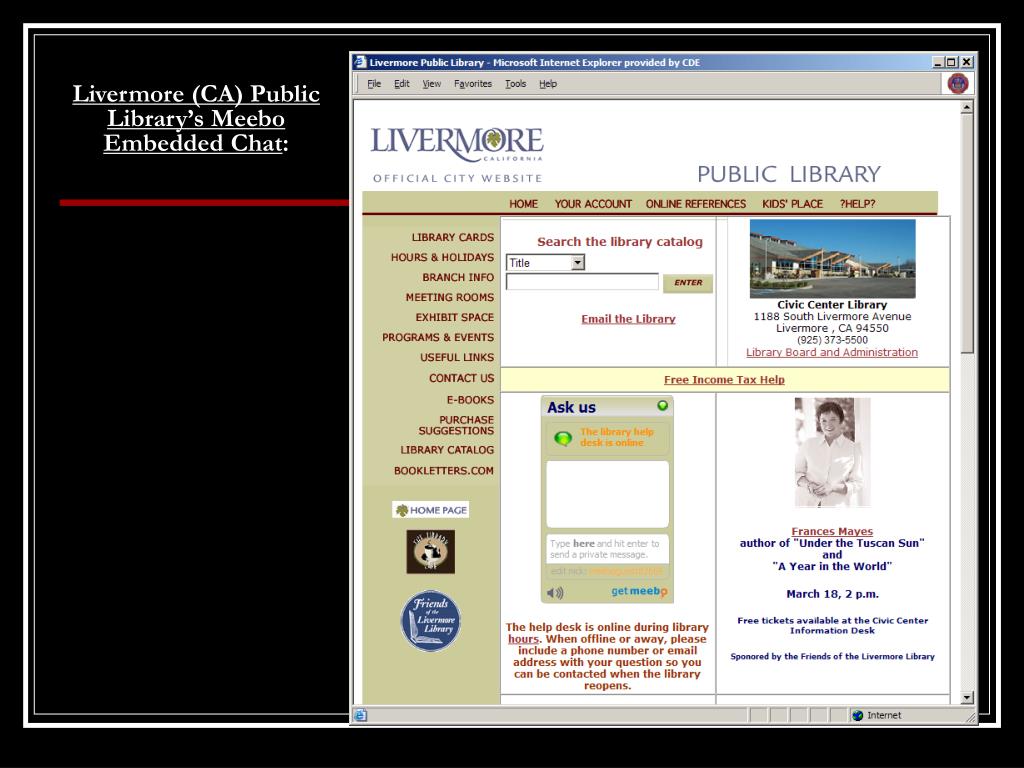Image resolution: width=1024 pixels, height=768 pixels.
Task: Open BOOKLETTERS.COM sidebar link
Action: click(x=443, y=471)
